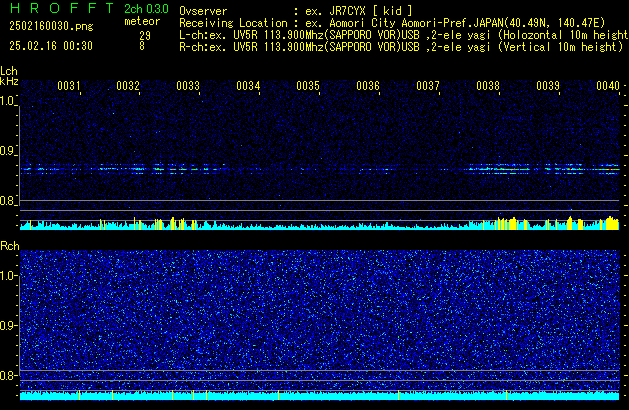The height and width of the screenshot is (410, 629).
Task: Click the file name 2502160030.png
Action: pyautogui.click(x=51, y=26)
